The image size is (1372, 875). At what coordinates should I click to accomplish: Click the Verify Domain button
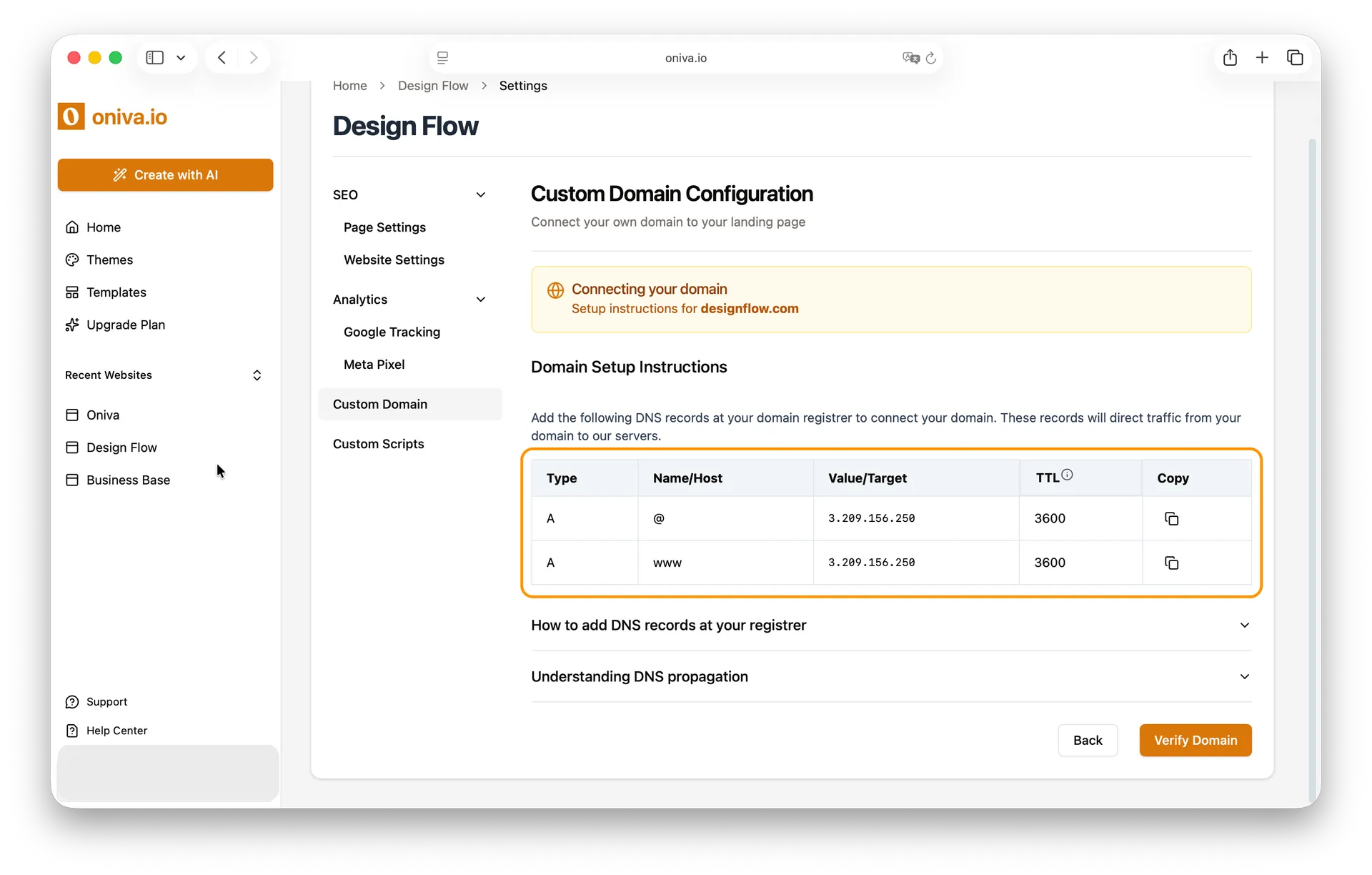(x=1195, y=740)
